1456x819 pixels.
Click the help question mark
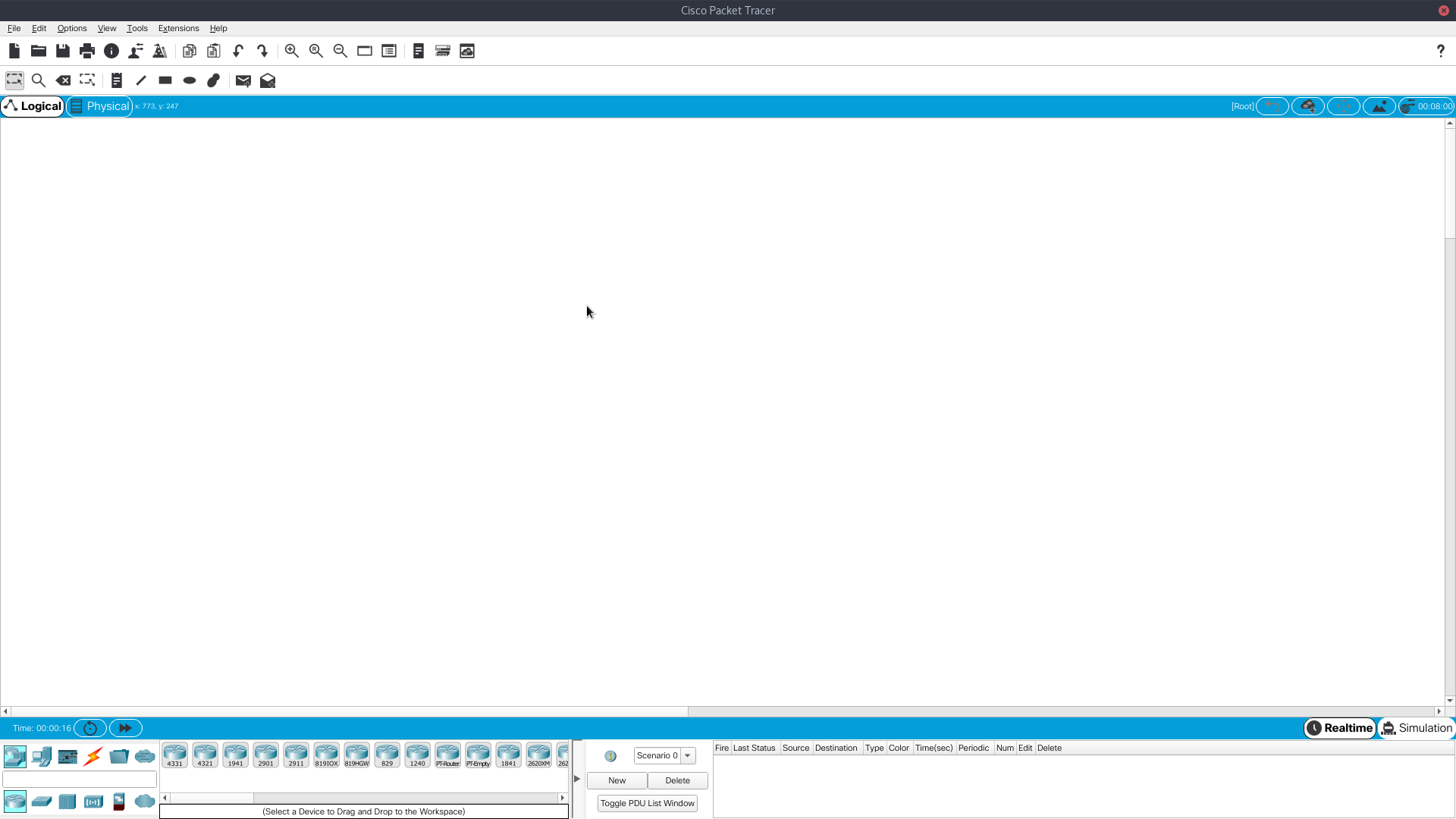point(1441,51)
